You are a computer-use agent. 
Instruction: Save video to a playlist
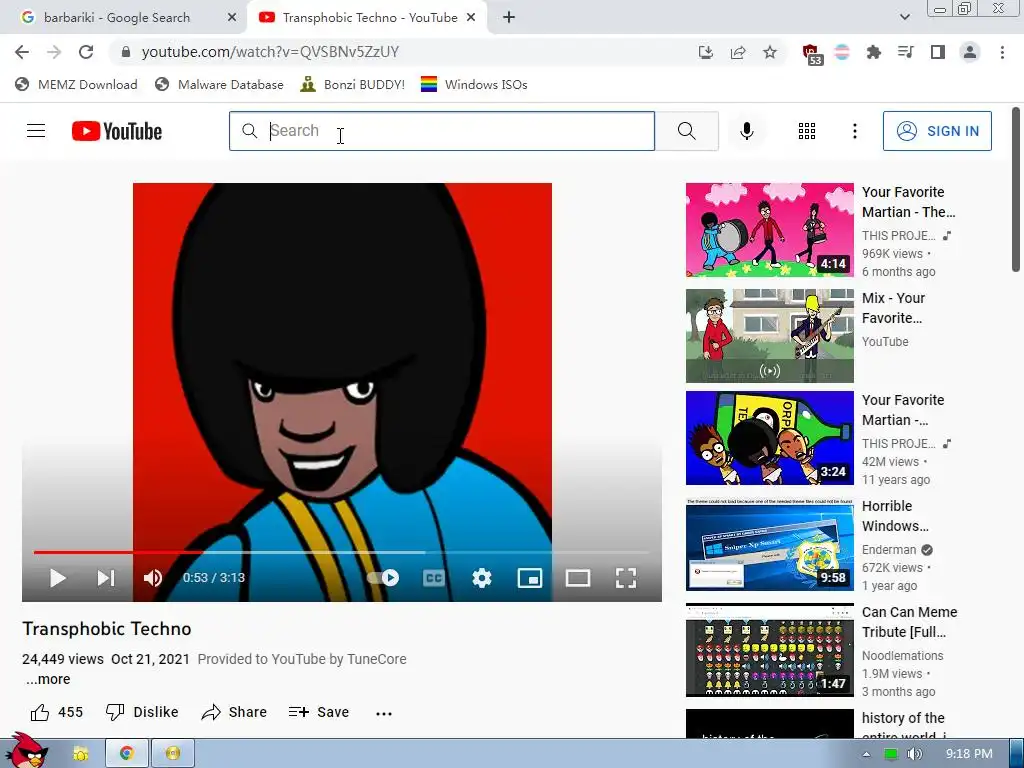319,712
